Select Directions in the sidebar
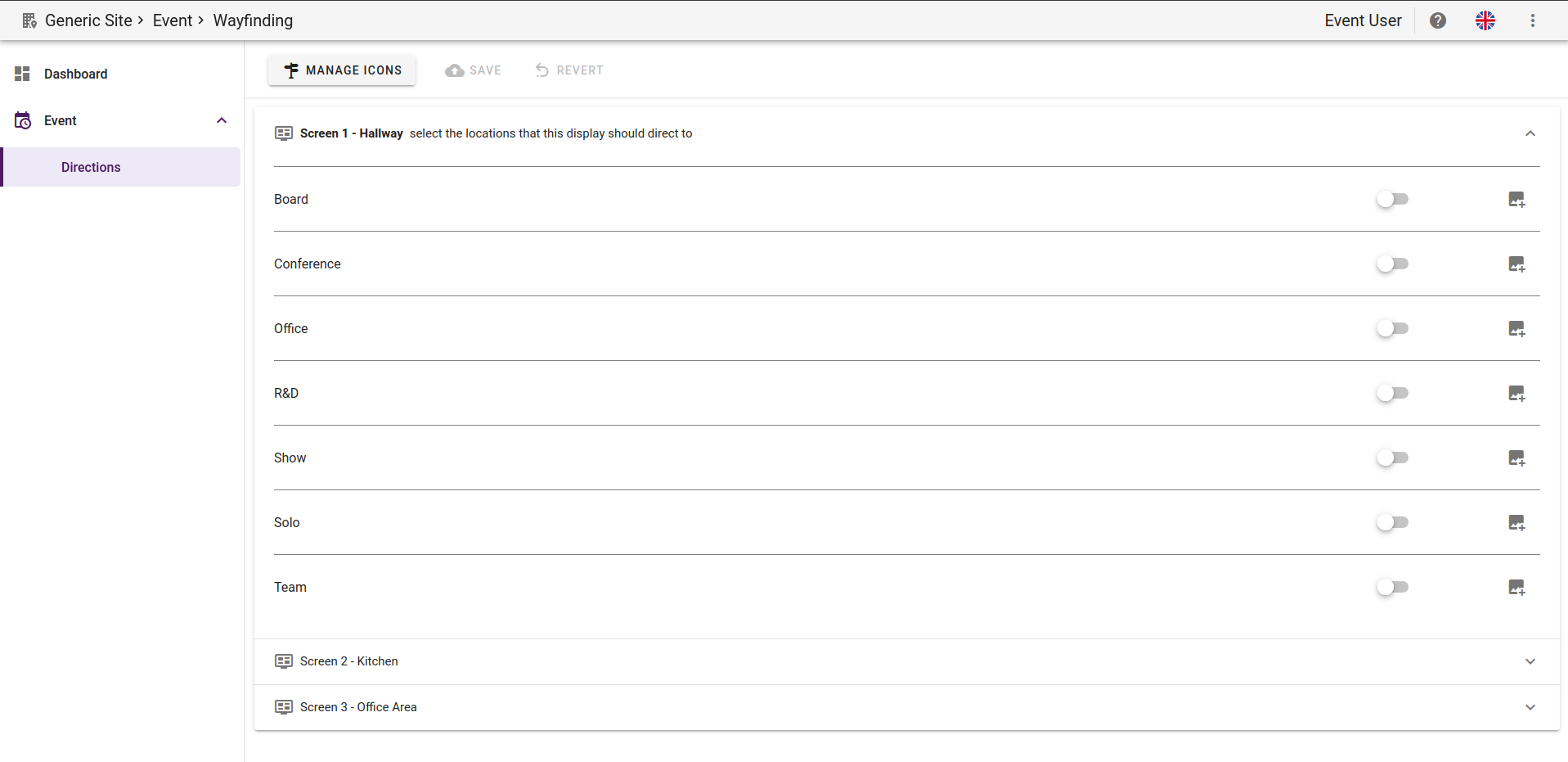 point(91,167)
